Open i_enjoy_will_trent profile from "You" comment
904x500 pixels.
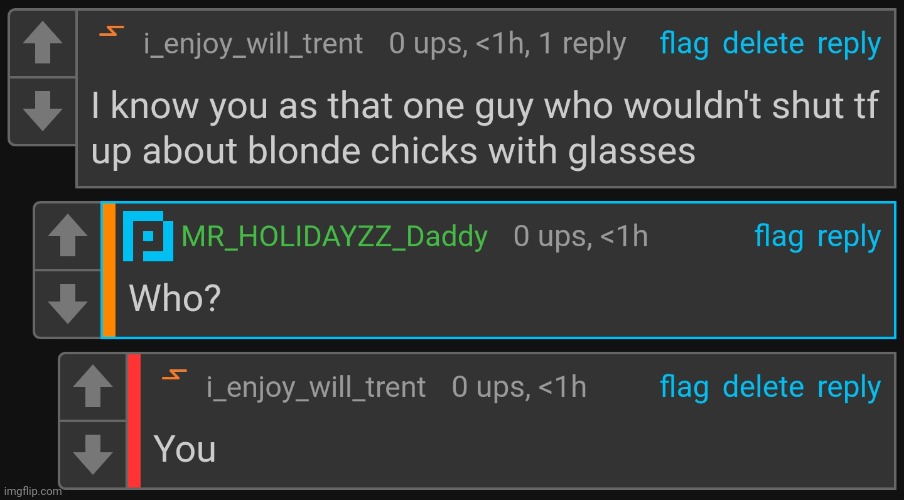pyautogui.click(x=316, y=387)
